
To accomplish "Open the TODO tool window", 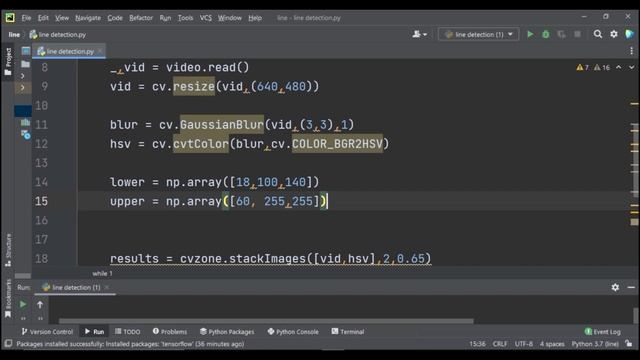I will point(127,331).
